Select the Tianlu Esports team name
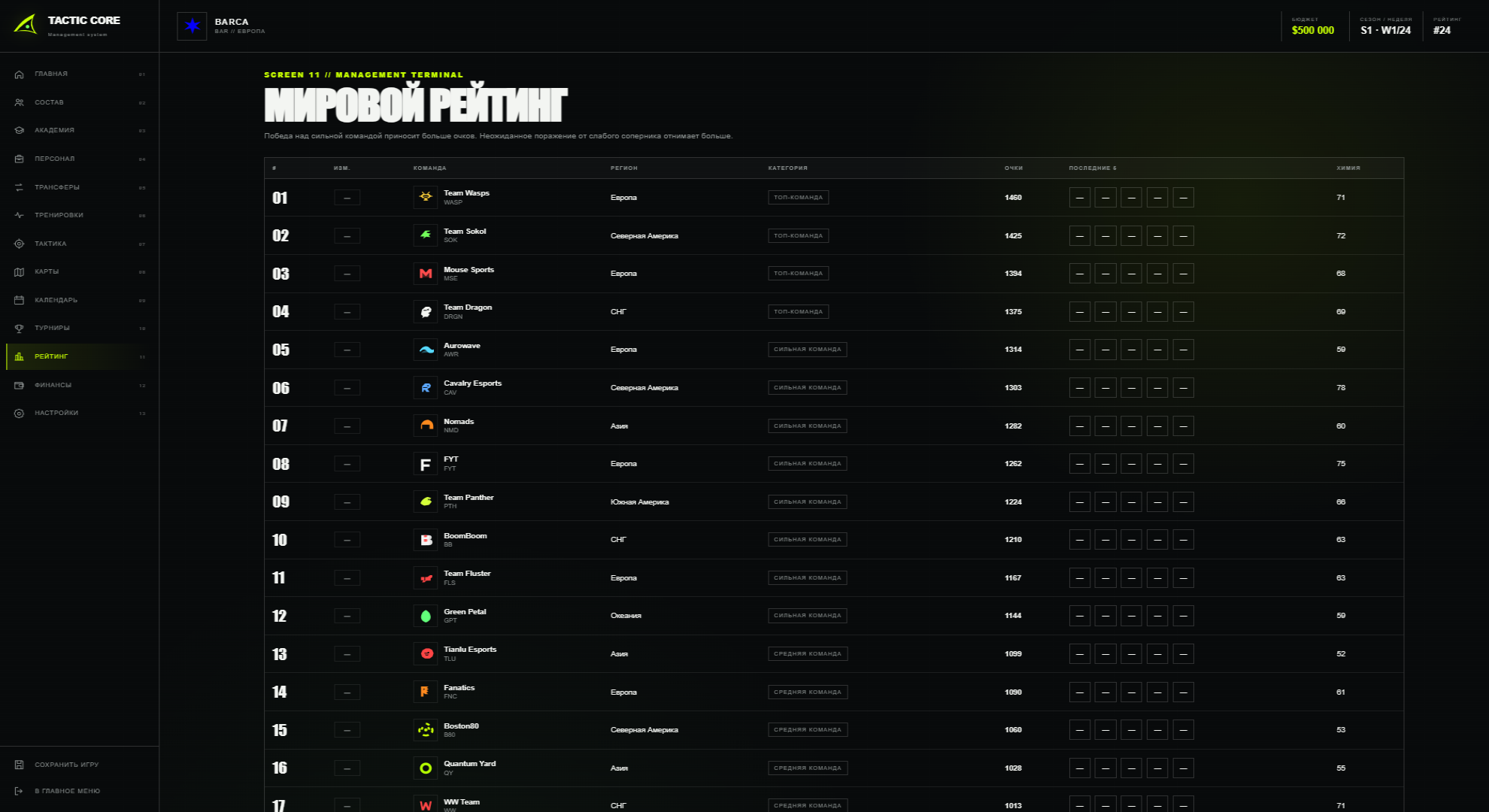The width and height of the screenshot is (1489, 812). 470,650
